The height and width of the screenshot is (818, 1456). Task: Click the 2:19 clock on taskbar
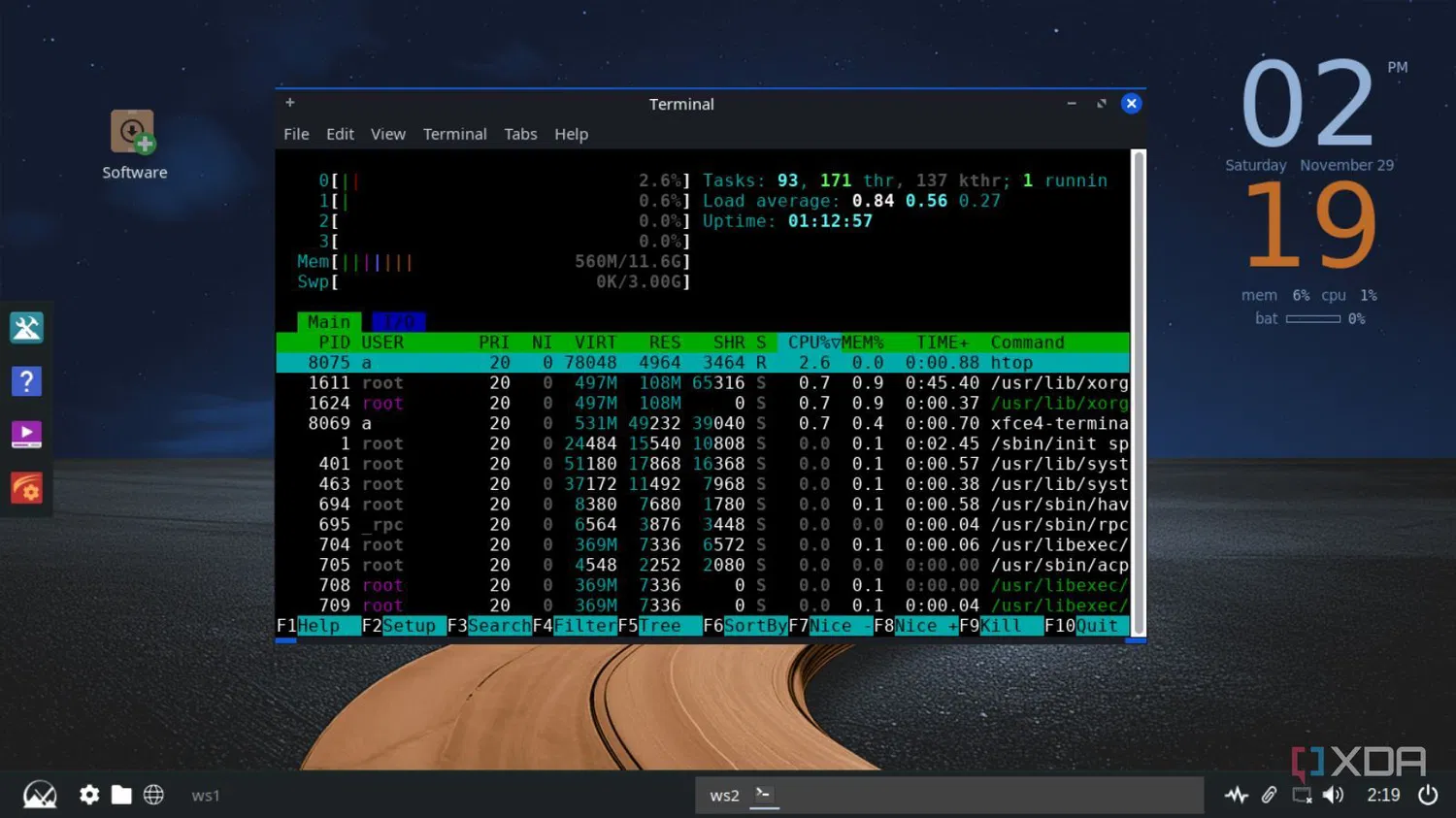click(1383, 796)
